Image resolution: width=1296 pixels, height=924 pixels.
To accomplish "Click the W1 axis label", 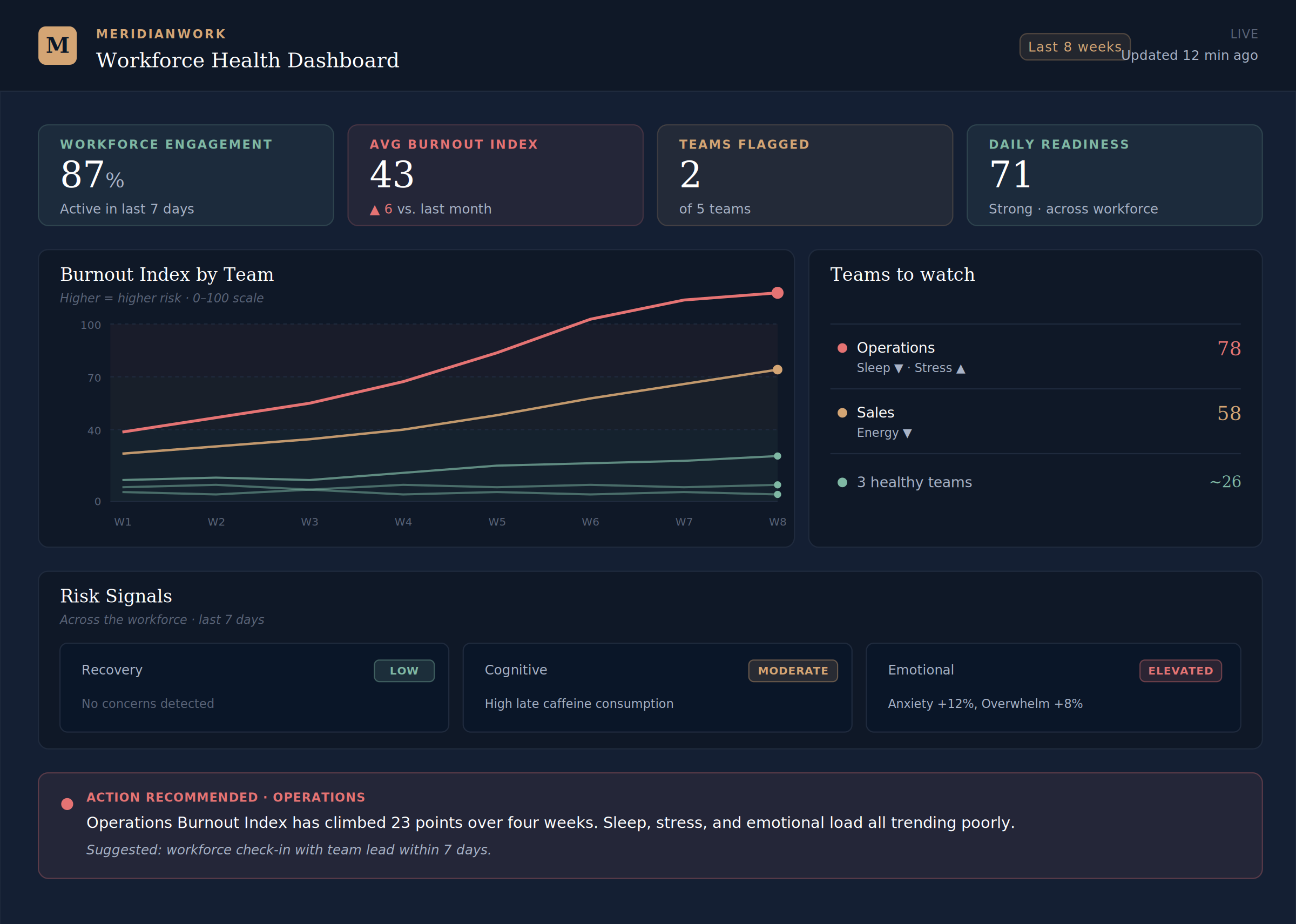I will point(123,522).
